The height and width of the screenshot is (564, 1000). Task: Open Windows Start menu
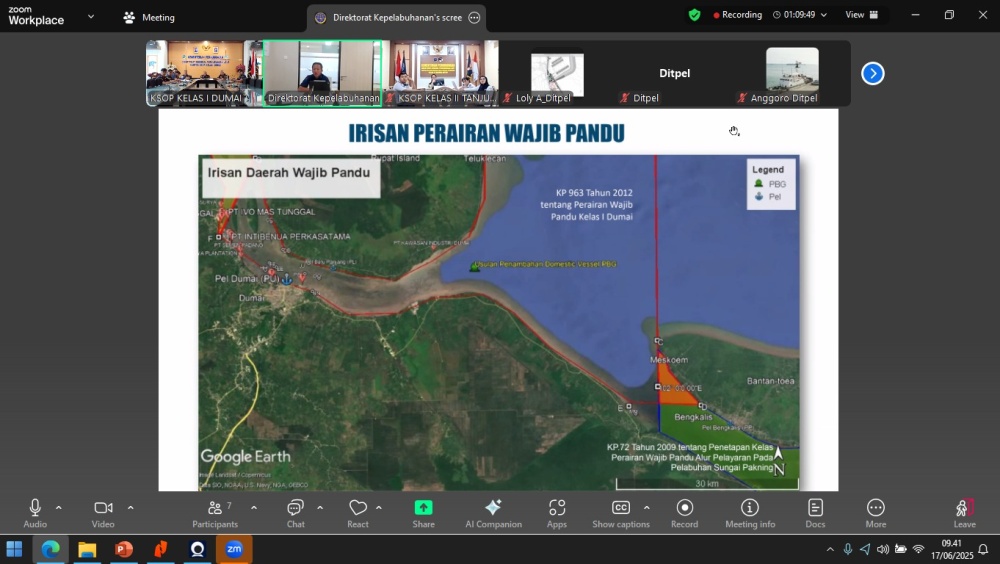pyautogui.click(x=14, y=549)
